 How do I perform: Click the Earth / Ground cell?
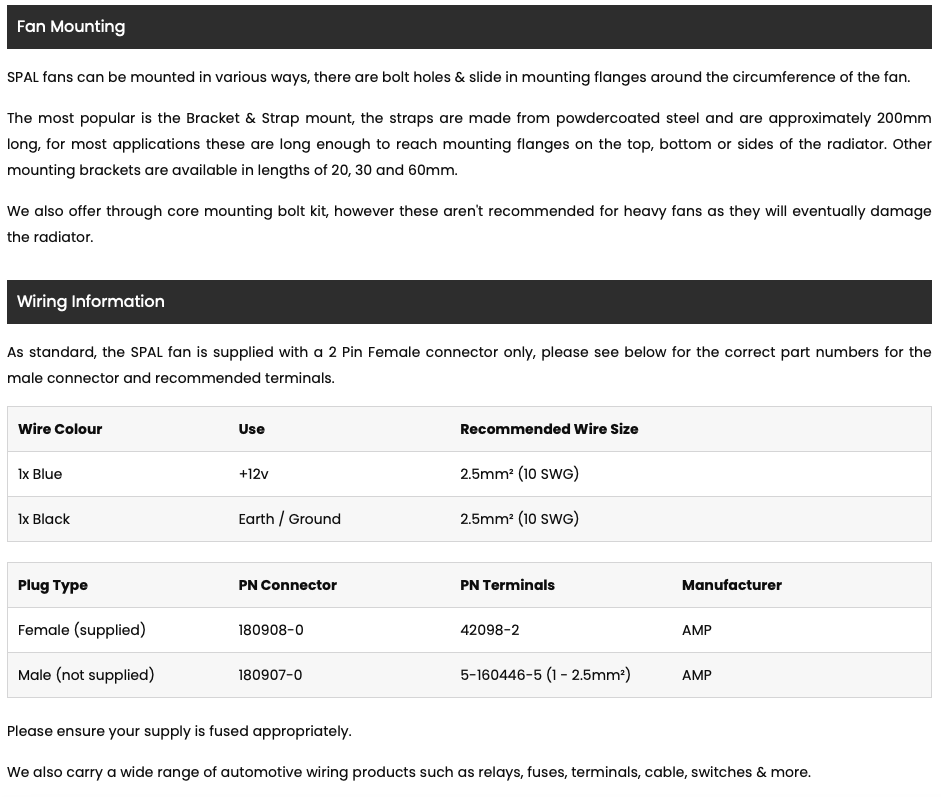coord(289,519)
